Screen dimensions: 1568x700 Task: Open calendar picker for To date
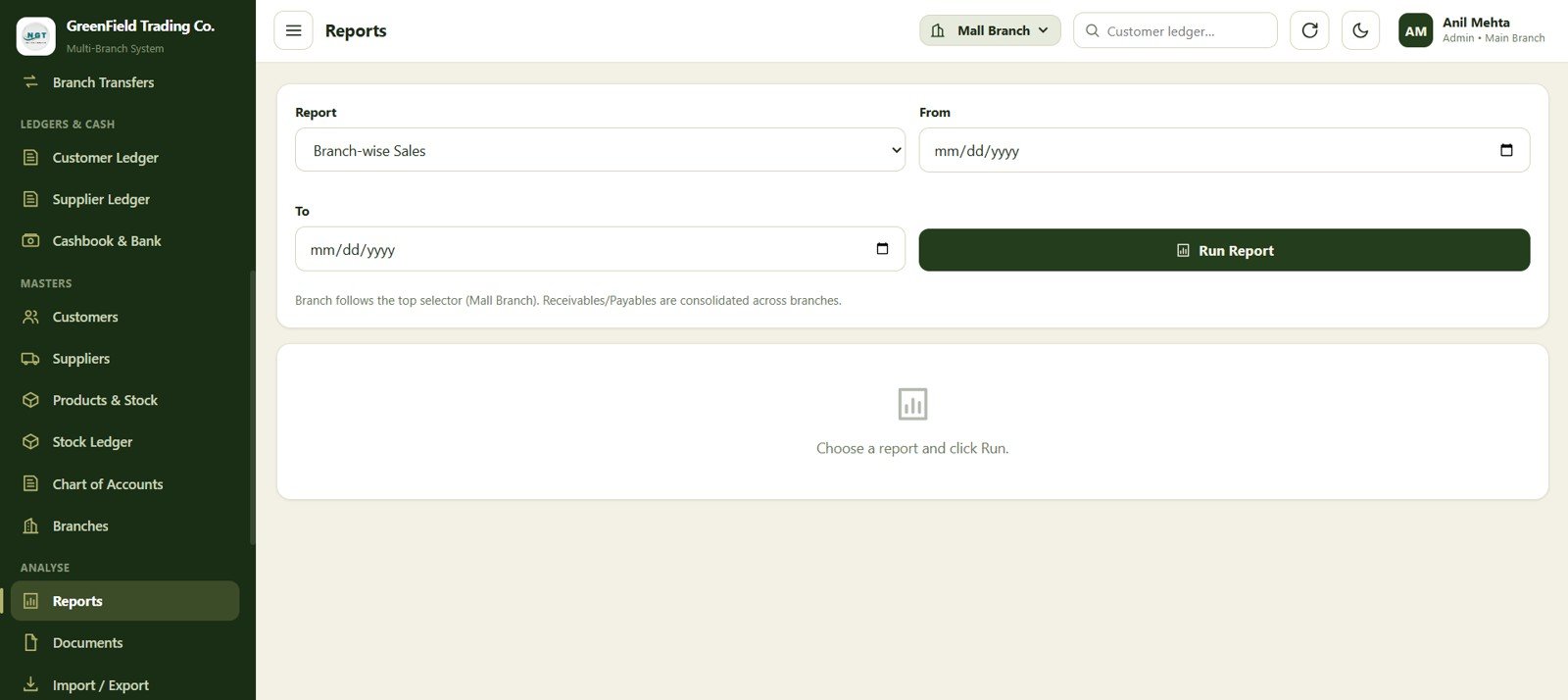(x=882, y=249)
